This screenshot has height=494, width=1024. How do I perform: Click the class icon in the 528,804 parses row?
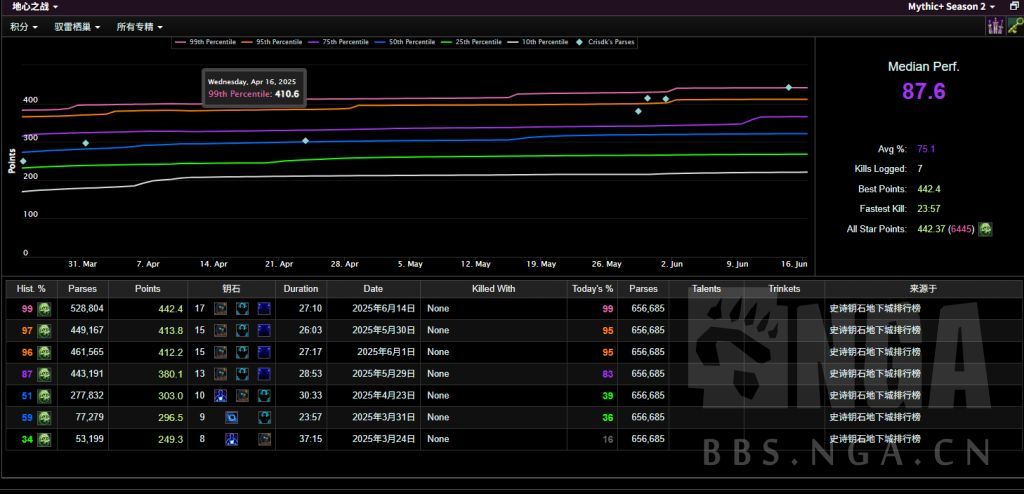44,309
